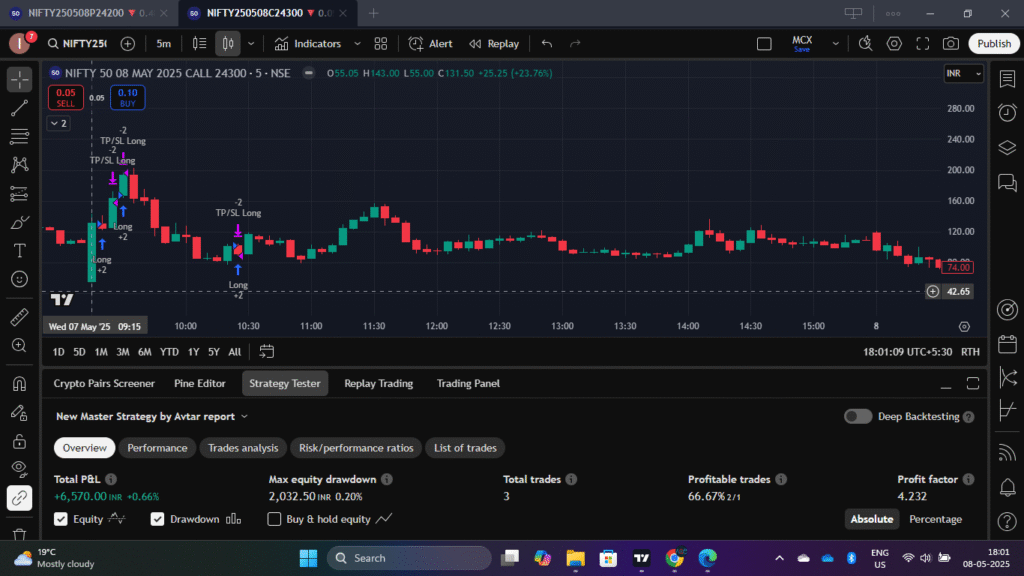The image size is (1024, 576).
Task: Expand chart type dropdown arrow
Action: tap(251, 44)
